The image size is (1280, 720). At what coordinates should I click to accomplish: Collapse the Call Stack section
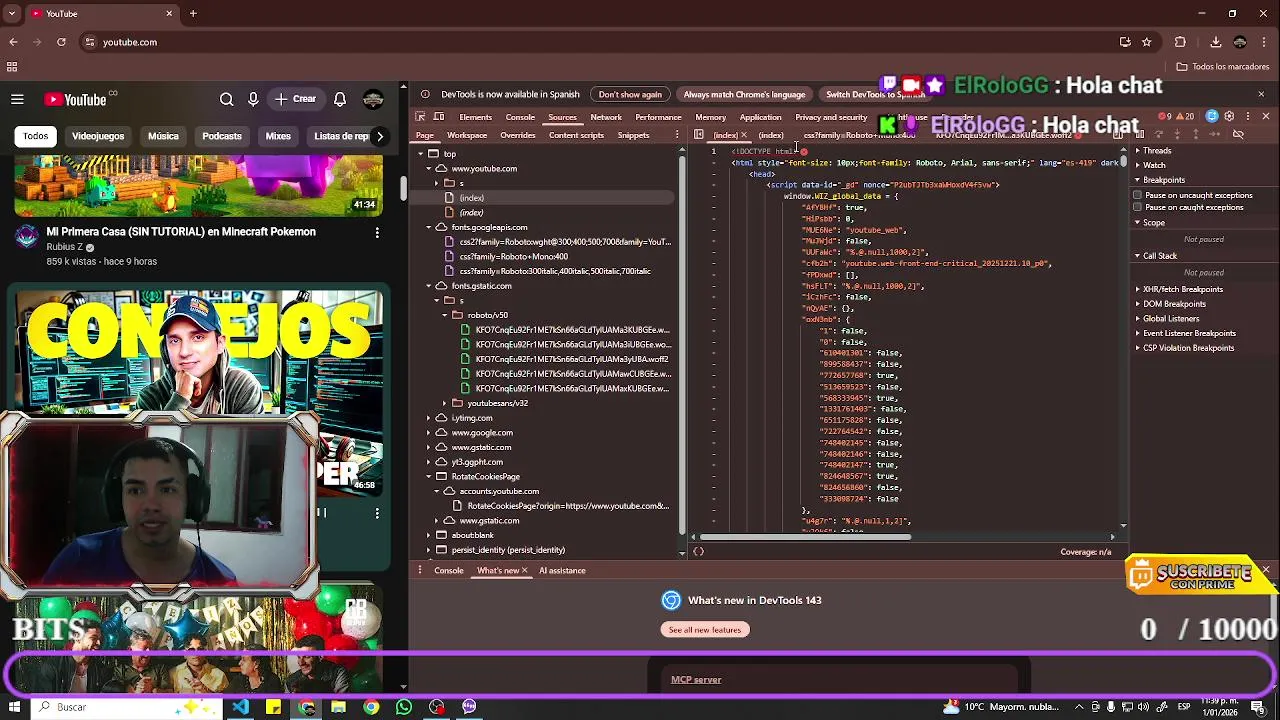[1160, 256]
